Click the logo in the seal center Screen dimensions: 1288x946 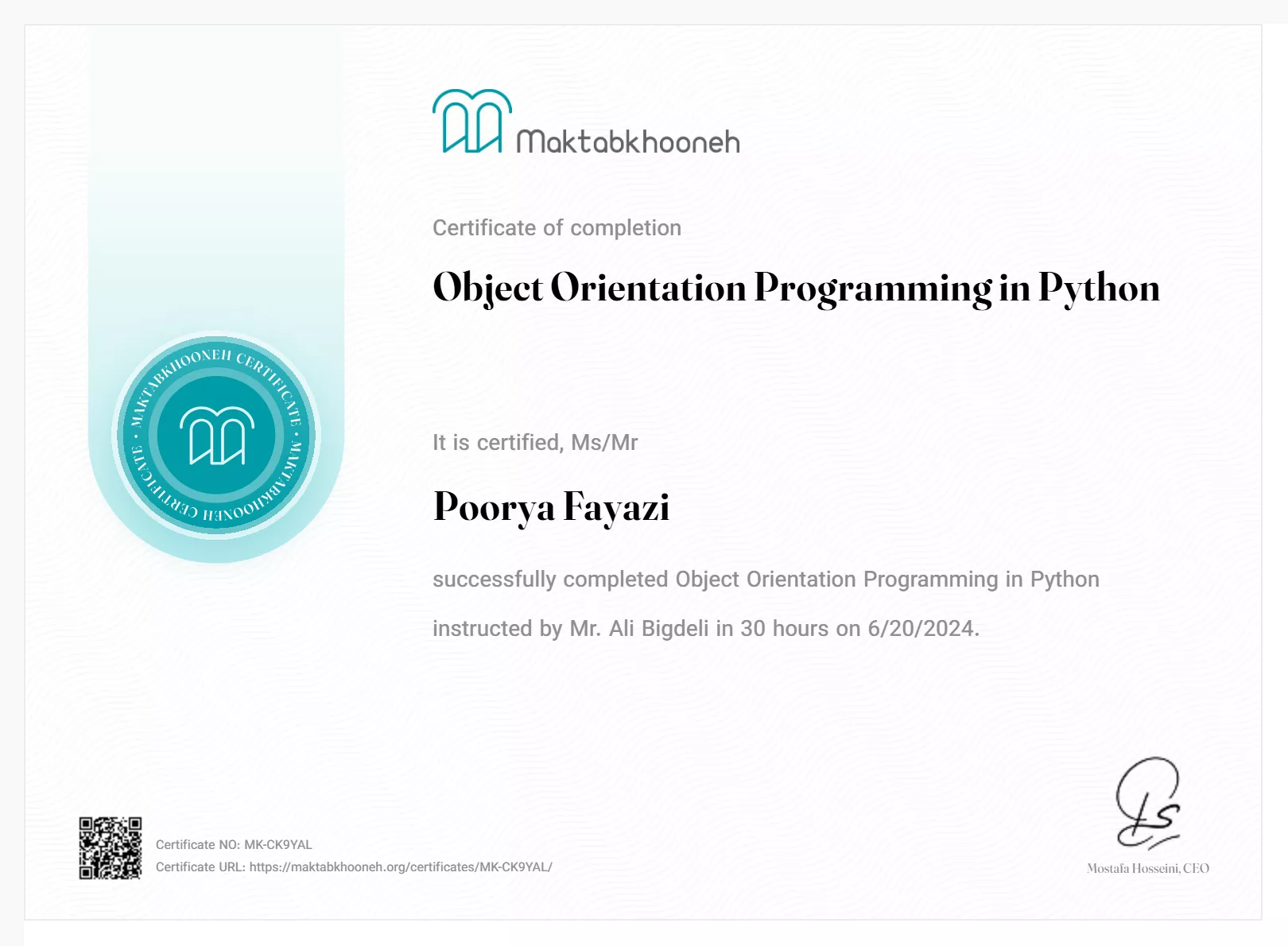coord(216,436)
